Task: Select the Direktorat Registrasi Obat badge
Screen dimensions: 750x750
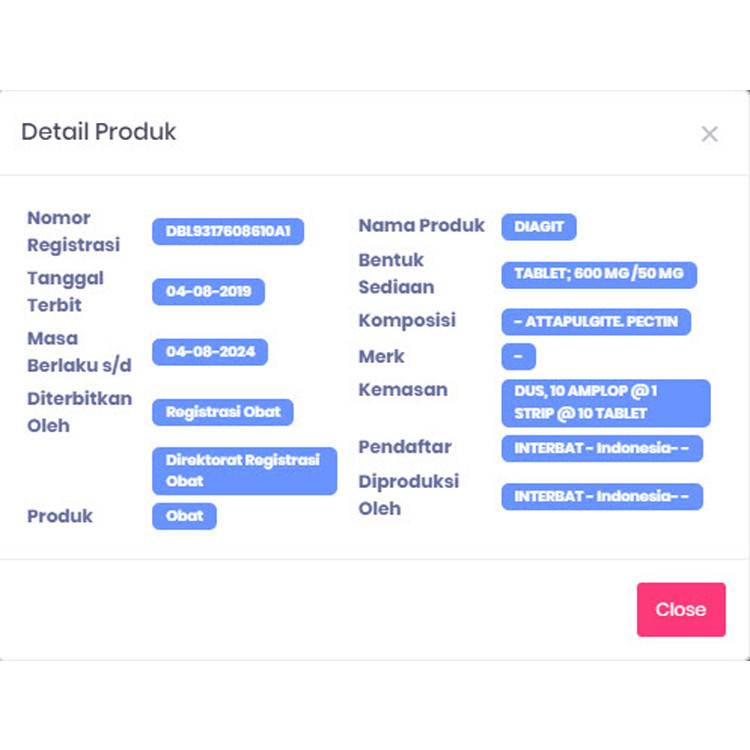Action: 244,471
